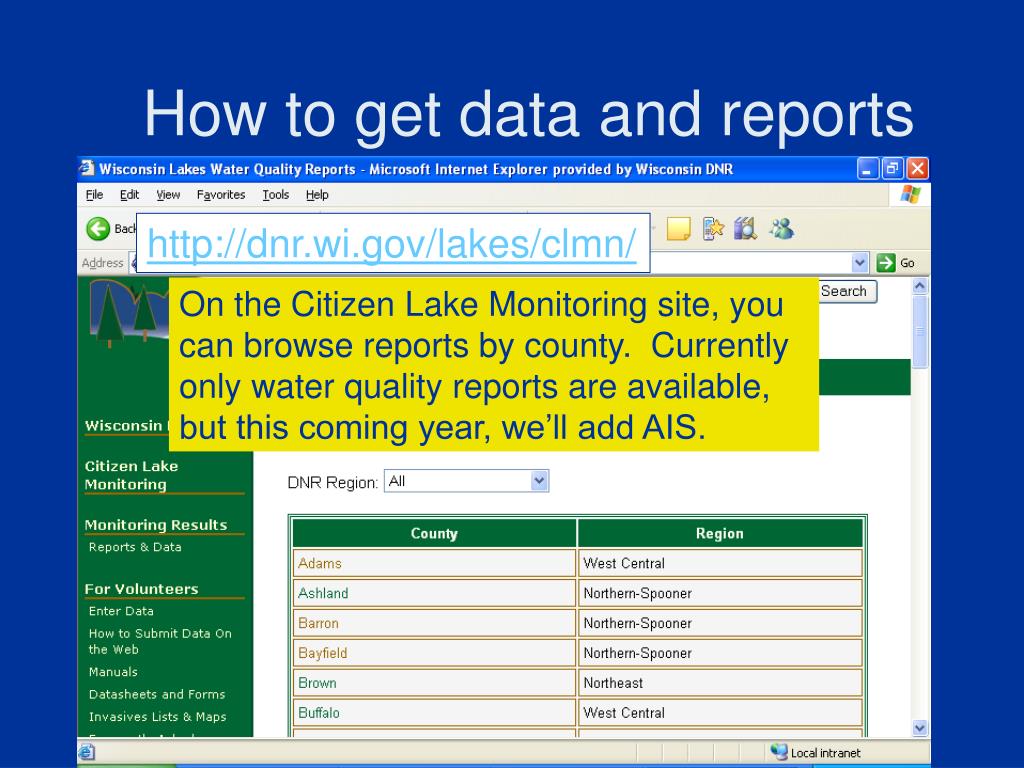Click the scrollbar down arrow
The height and width of the screenshot is (768, 1024).
pos(920,728)
